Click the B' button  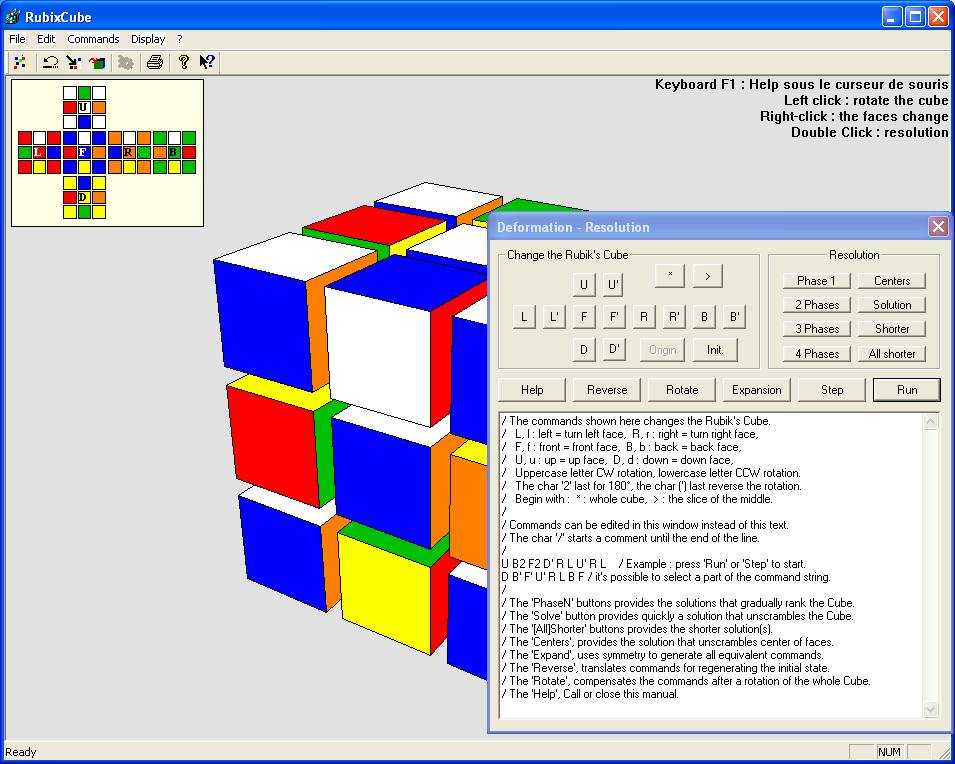point(735,317)
